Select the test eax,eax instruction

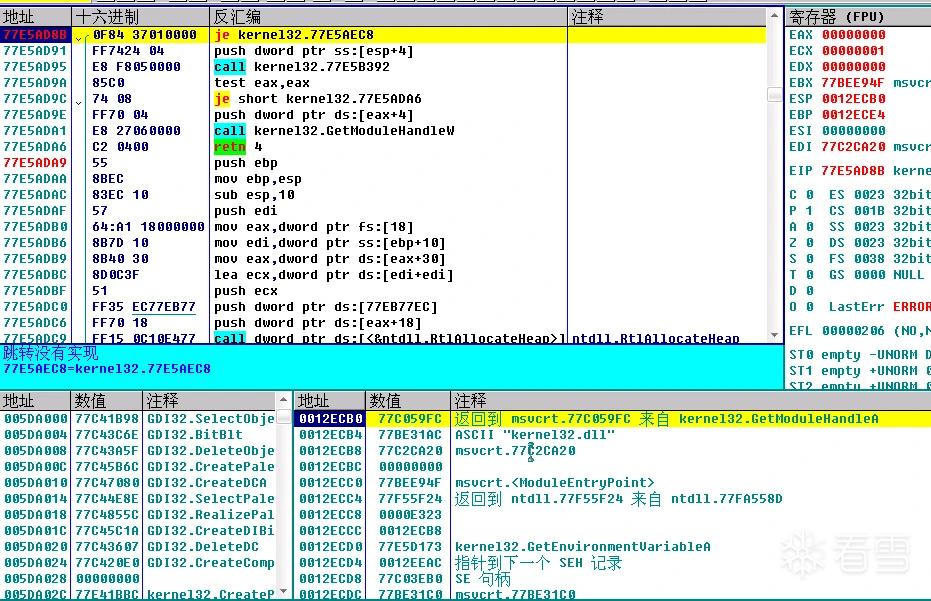[262, 83]
